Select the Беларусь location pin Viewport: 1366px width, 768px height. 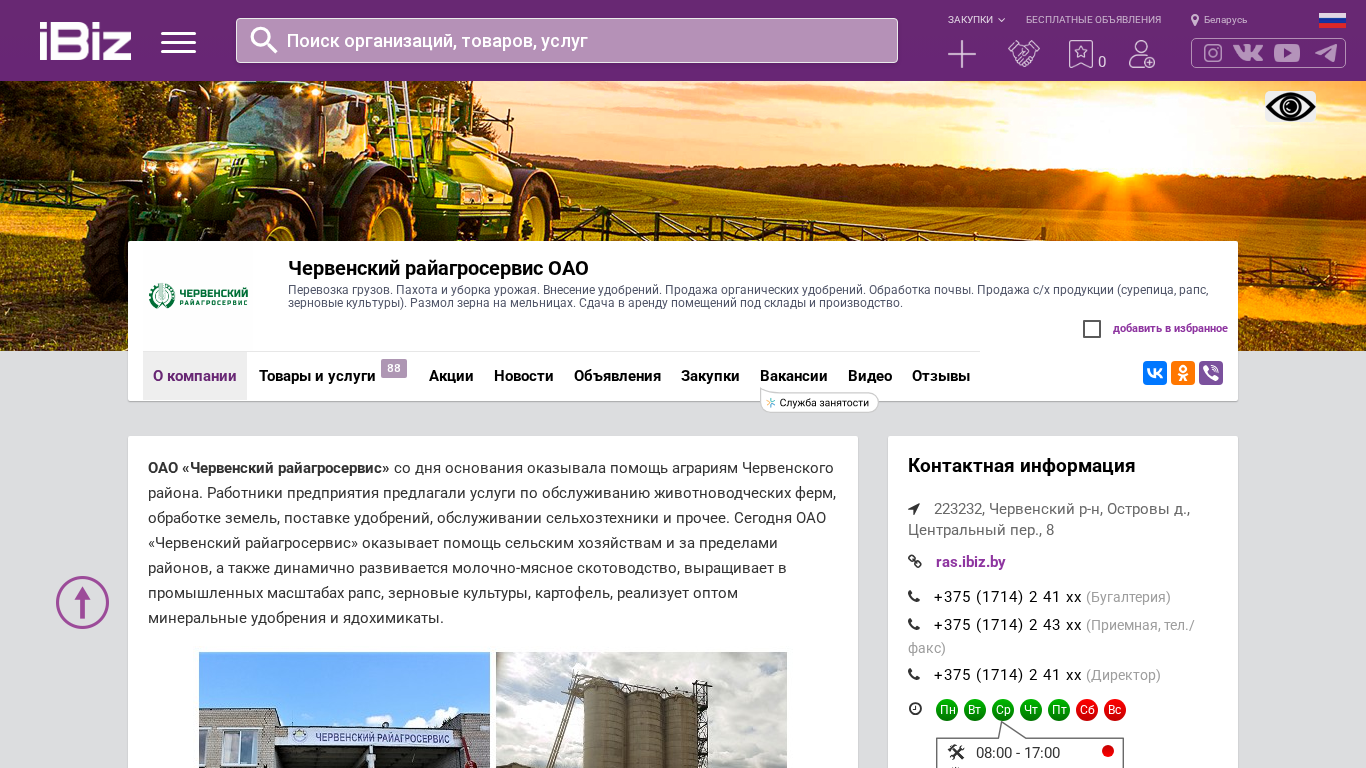[1219, 20]
